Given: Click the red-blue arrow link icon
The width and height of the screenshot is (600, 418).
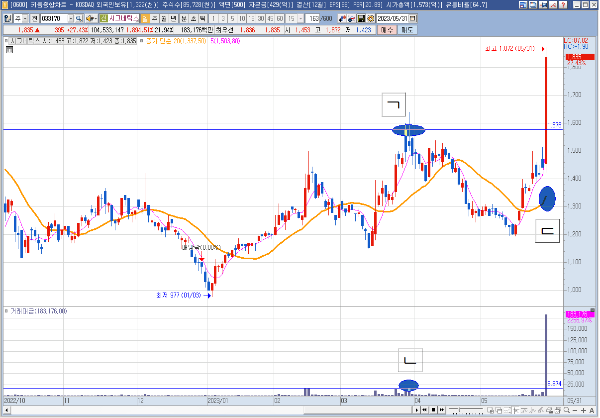Looking at the screenshot, I should [x=342, y=18].
